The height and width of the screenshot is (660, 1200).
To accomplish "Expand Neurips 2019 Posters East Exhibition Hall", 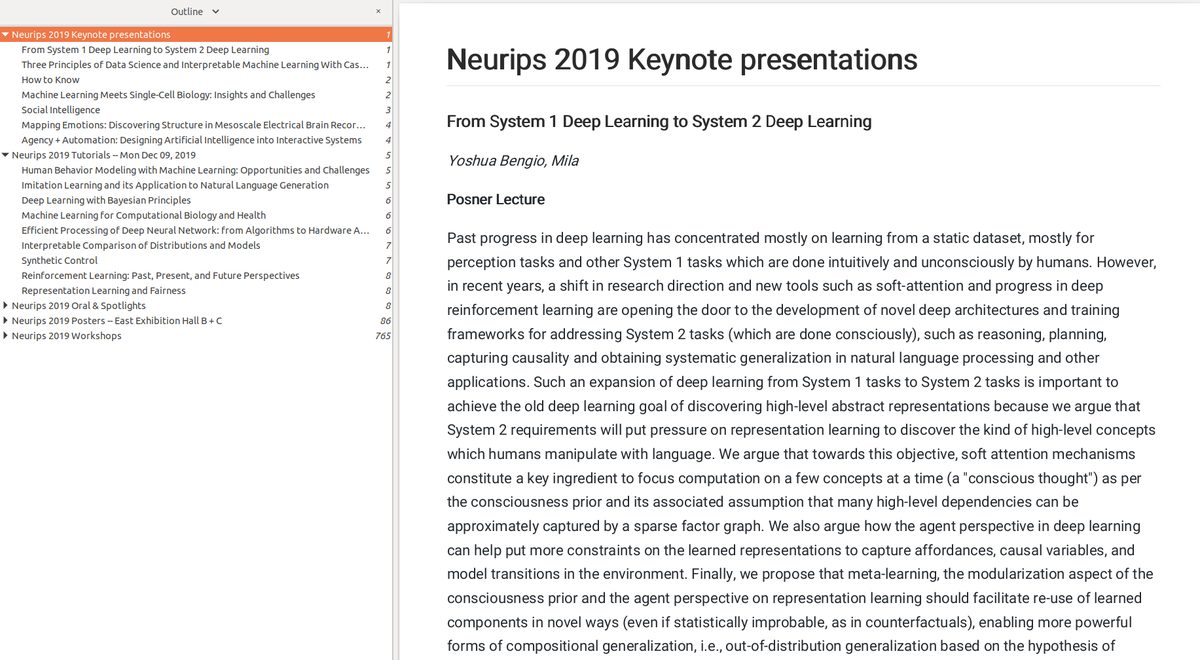I will [x=6, y=320].
